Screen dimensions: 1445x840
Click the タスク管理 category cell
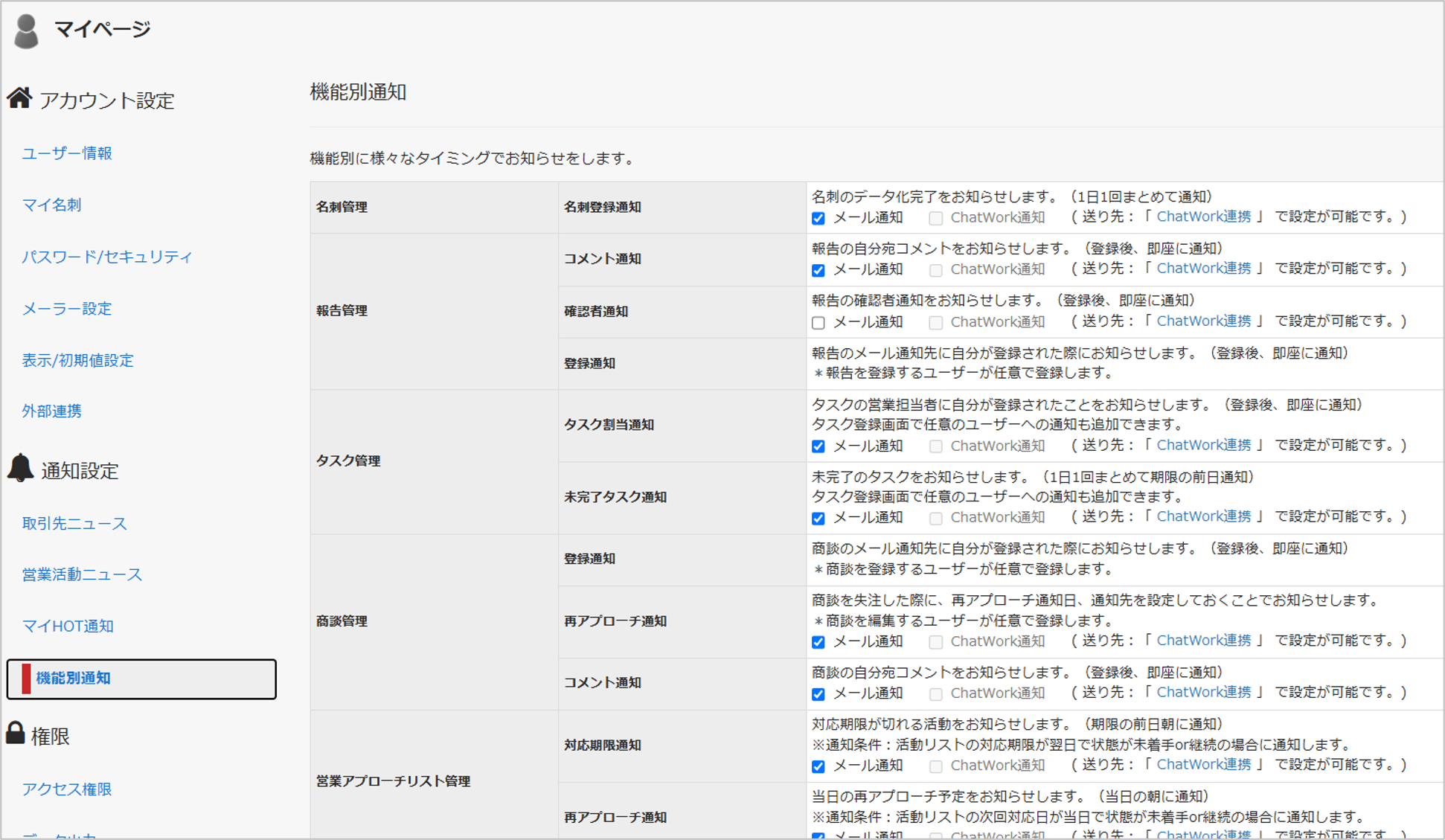434,461
